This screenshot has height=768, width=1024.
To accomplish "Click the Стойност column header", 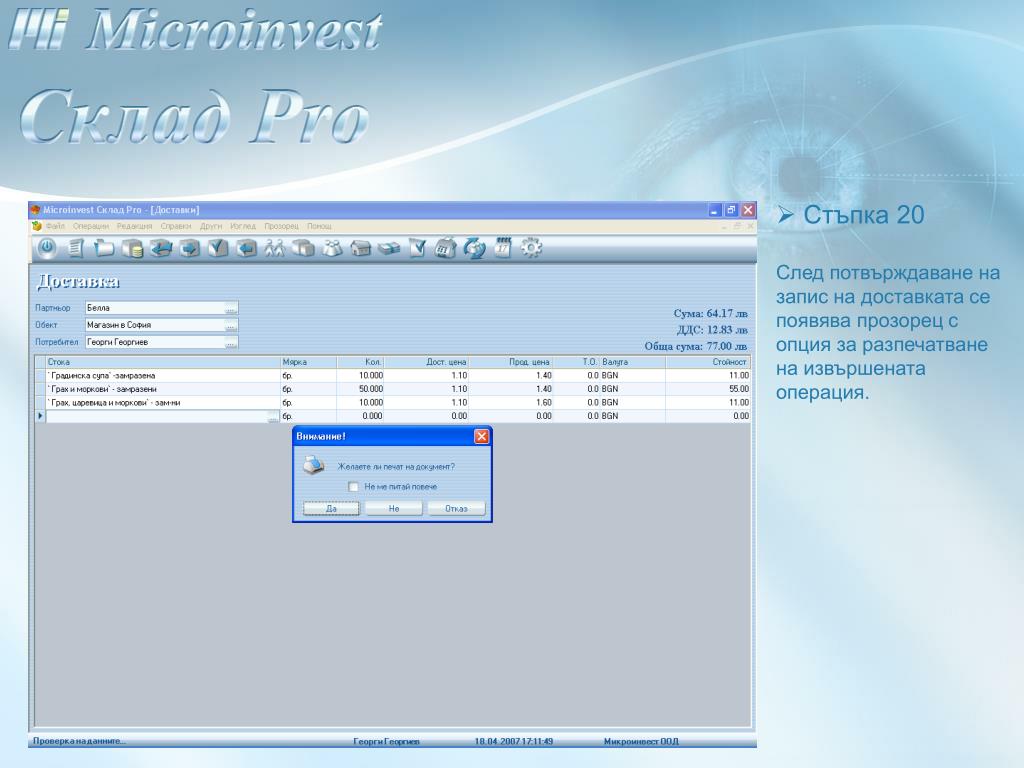I will tap(708, 362).
